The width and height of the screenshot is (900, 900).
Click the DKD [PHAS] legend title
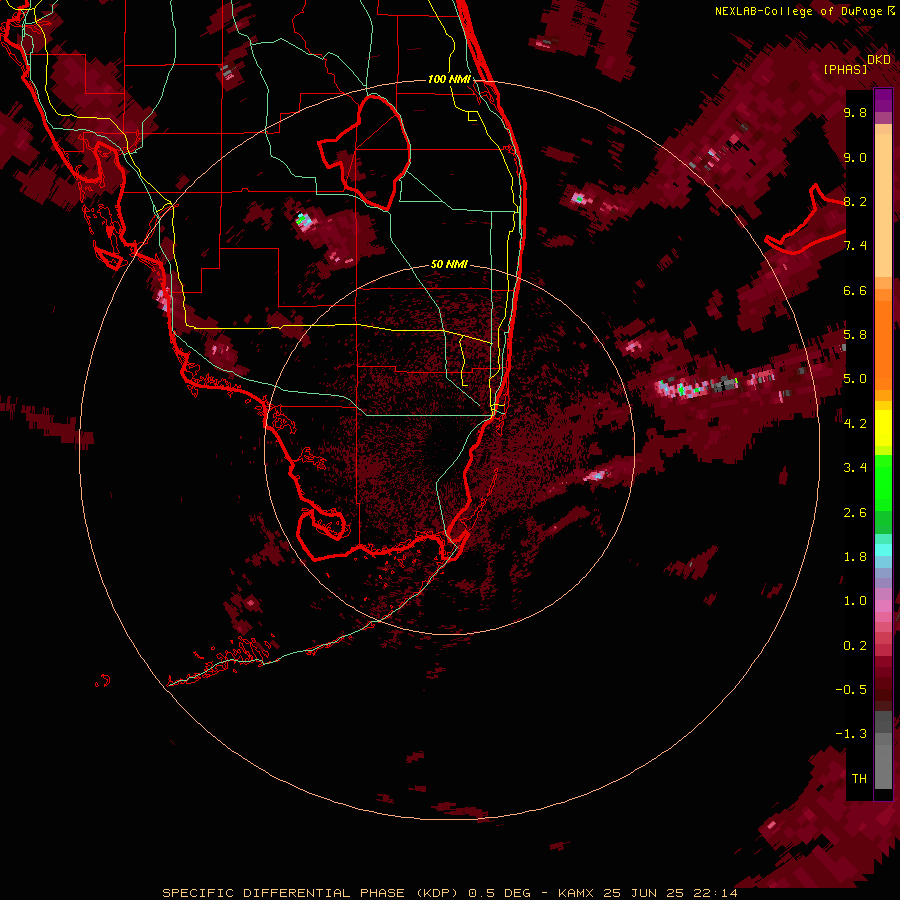point(856,64)
